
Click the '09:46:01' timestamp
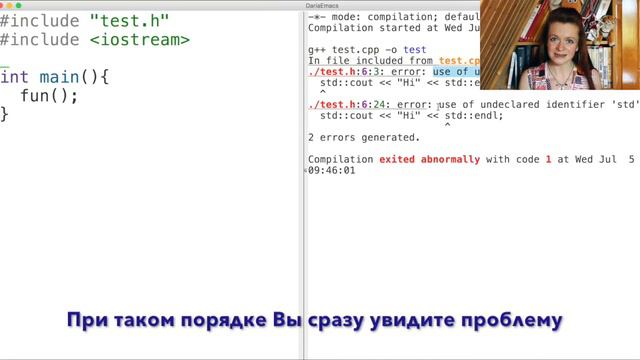pos(331,171)
